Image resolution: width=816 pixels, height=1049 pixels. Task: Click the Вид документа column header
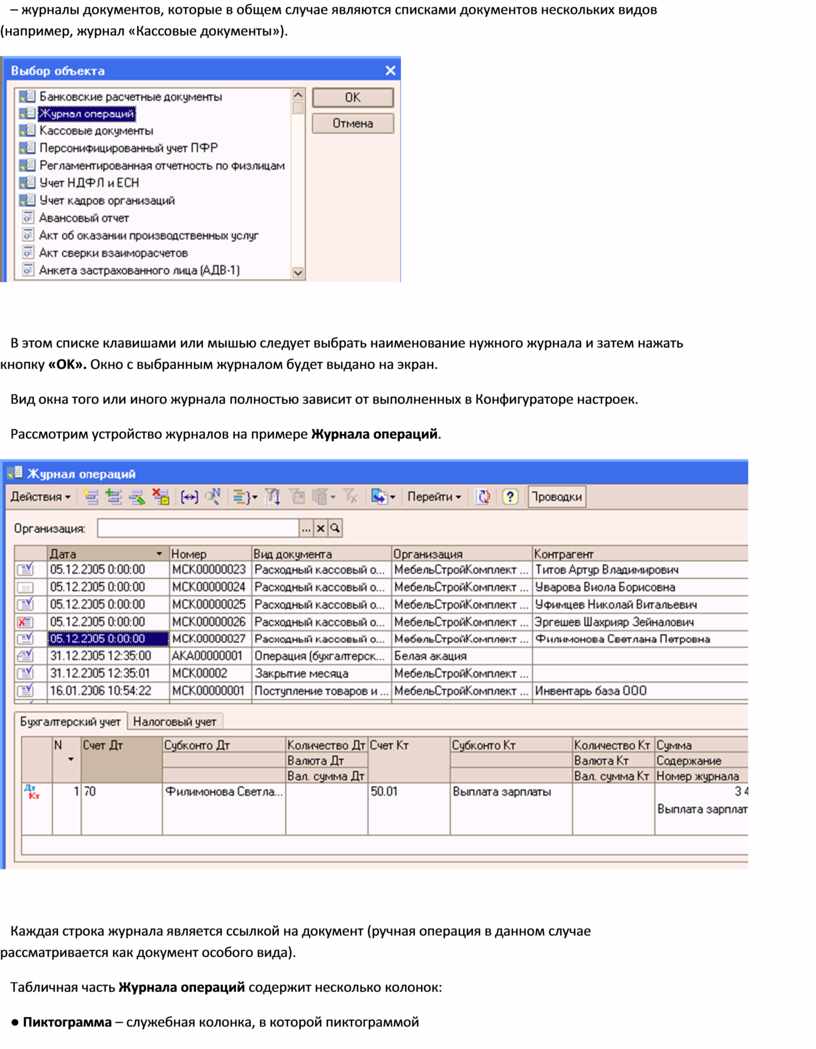[321, 554]
